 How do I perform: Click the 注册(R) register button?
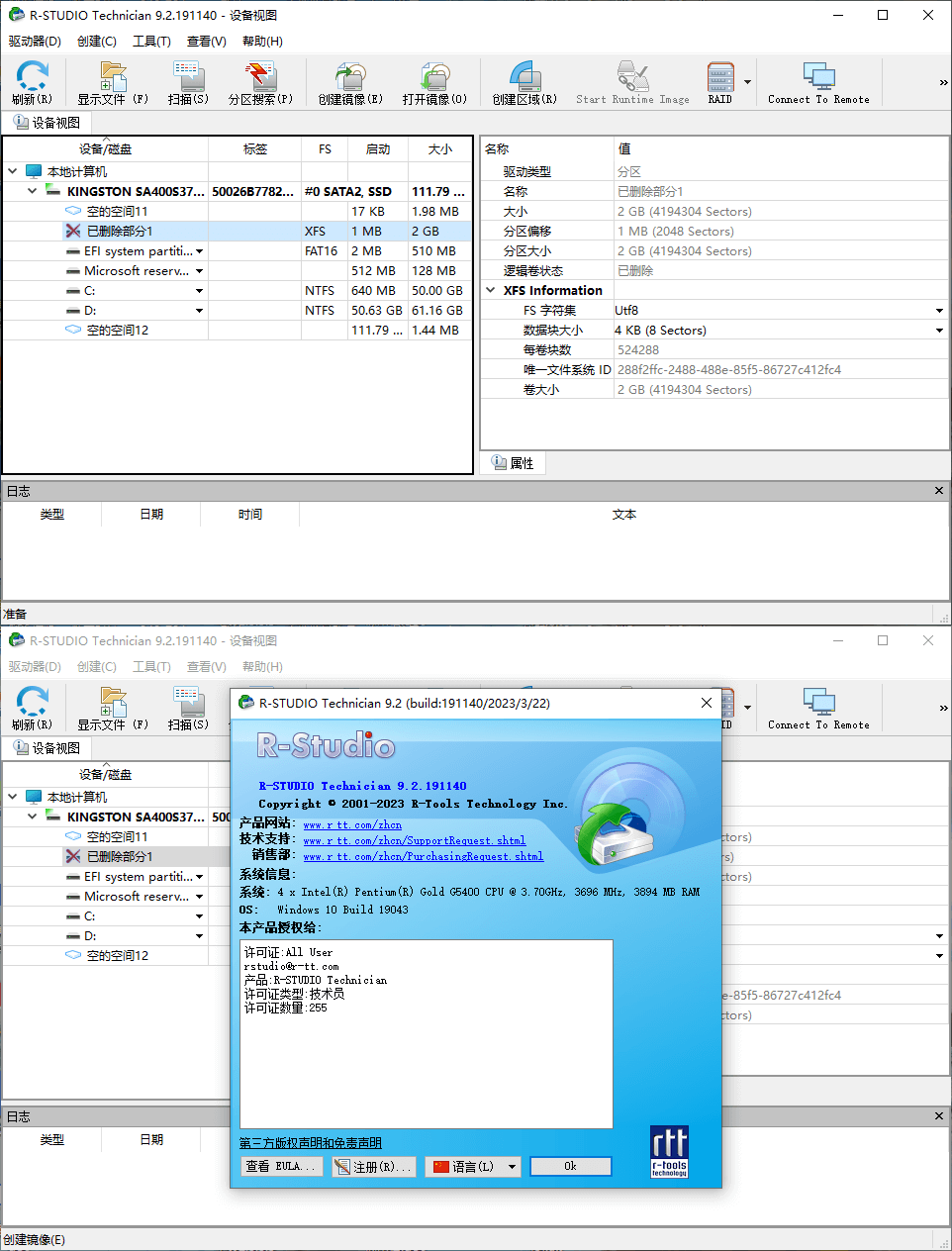click(374, 1167)
